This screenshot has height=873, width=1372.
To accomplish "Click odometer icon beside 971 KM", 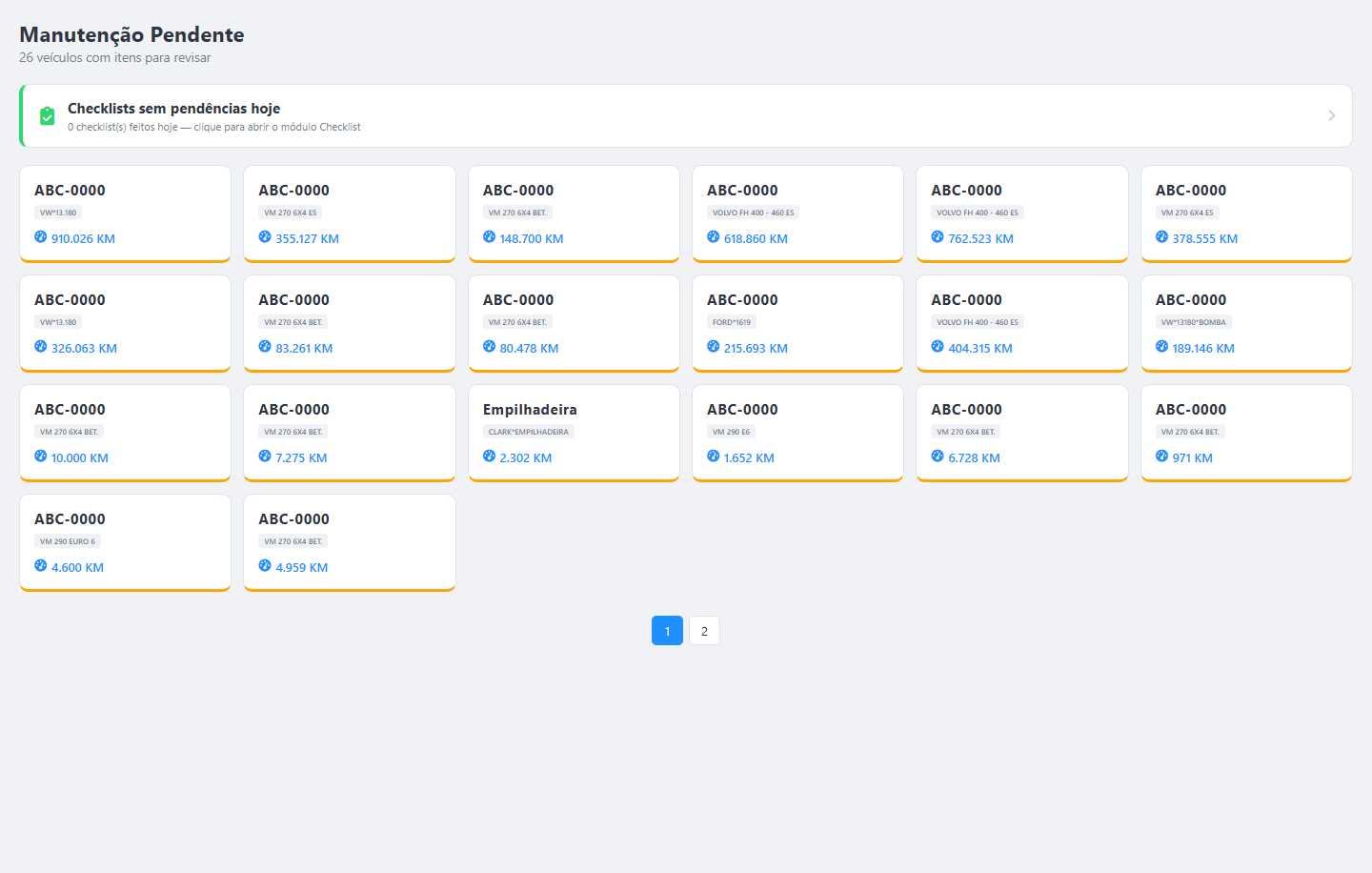I will 1161,456.
